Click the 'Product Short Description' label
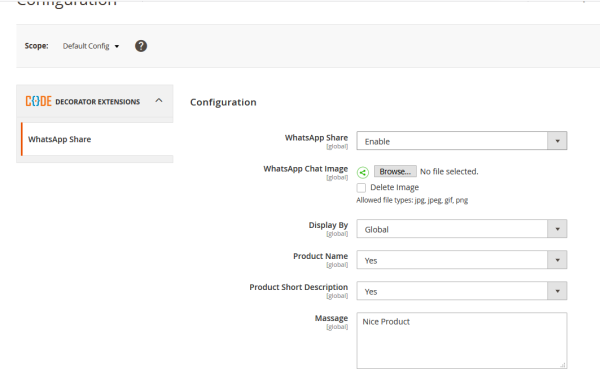This screenshot has height=369, width=600. coord(298,287)
